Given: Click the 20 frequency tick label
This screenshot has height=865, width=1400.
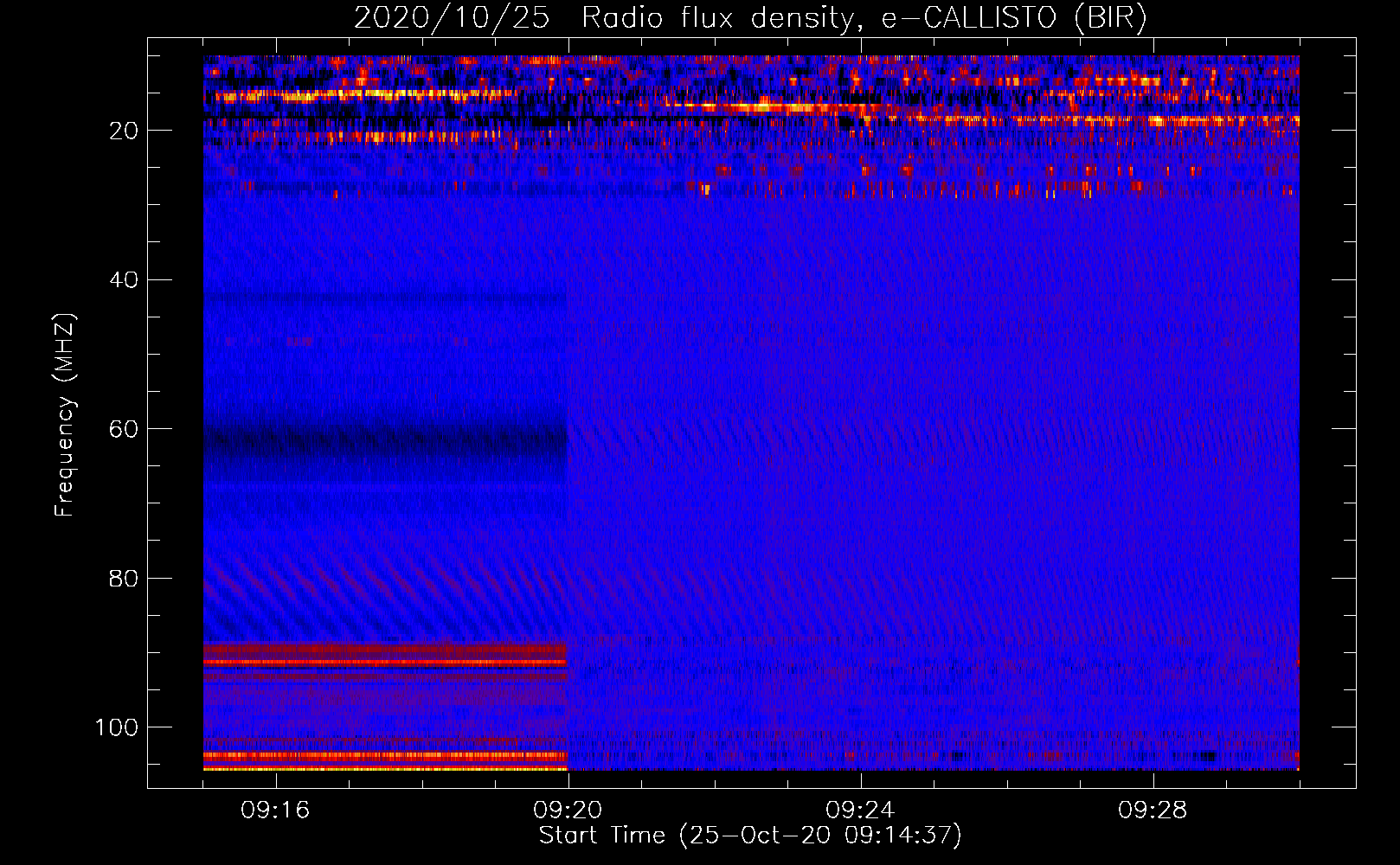Looking at the screenshot, I should point(124,131).
